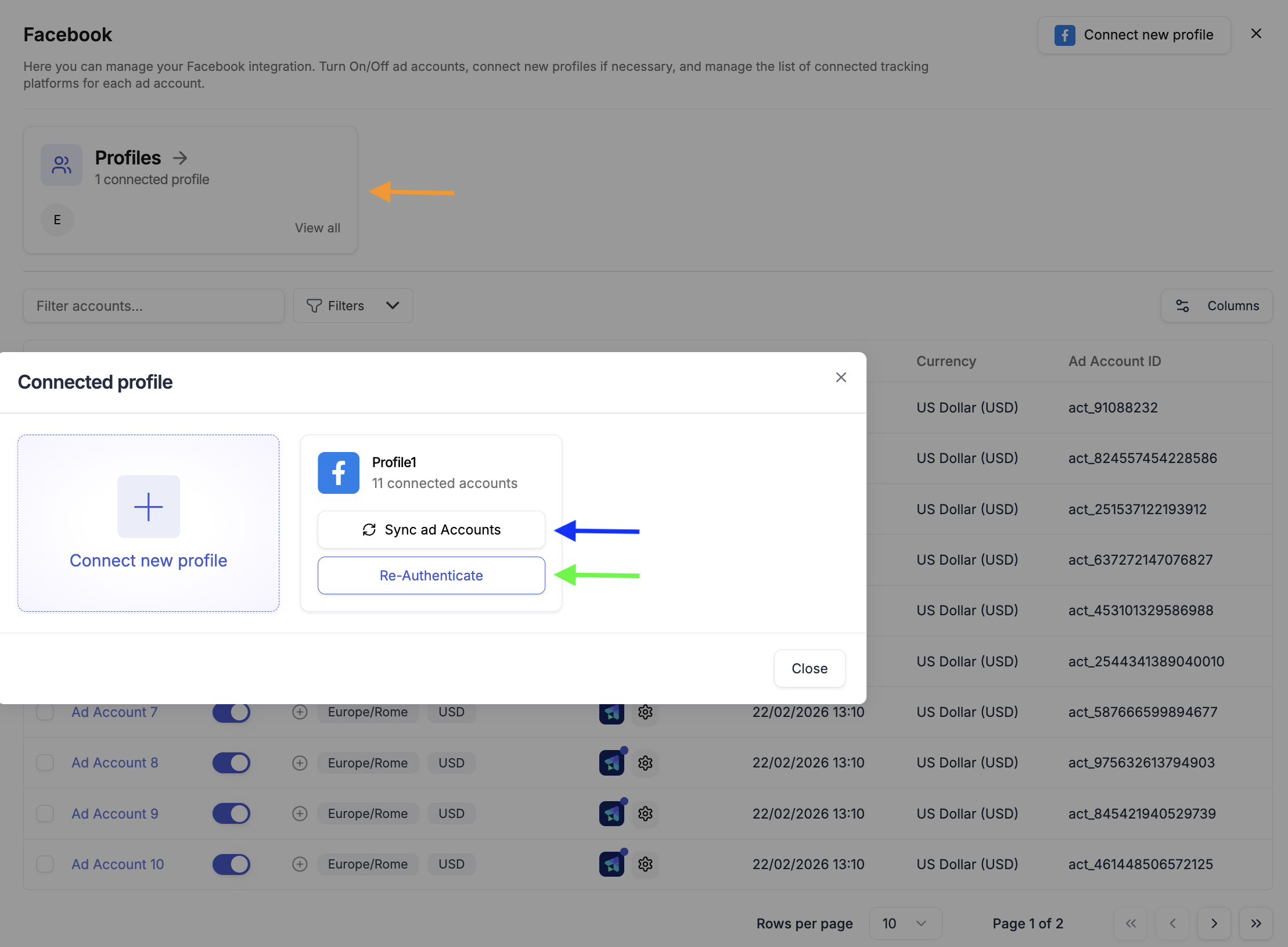This screenshot has width=1288, height=947.
Task: Expand the Filters dropdown
Action: pyautogui.click(x=353, y=306)
